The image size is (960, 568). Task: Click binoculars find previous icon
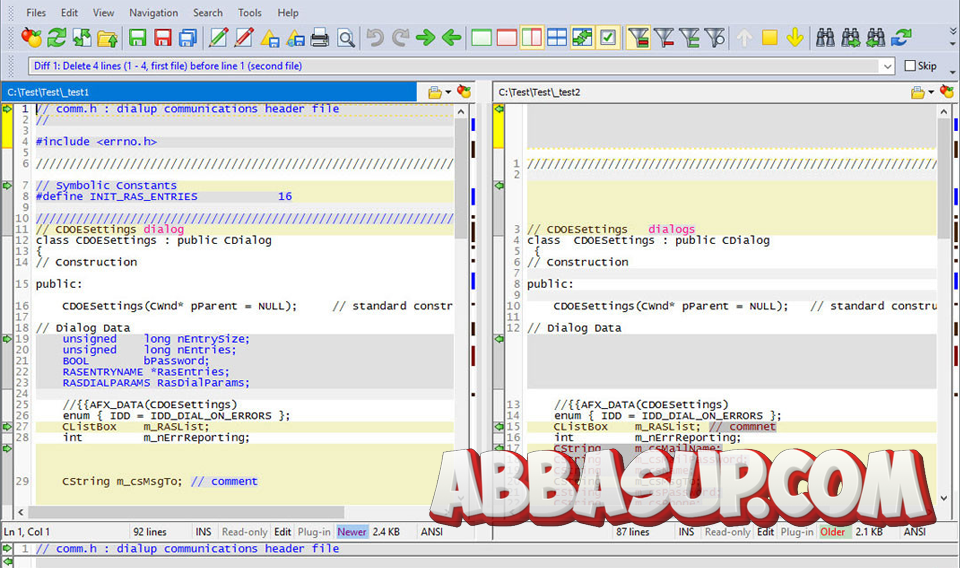(876, 38)
